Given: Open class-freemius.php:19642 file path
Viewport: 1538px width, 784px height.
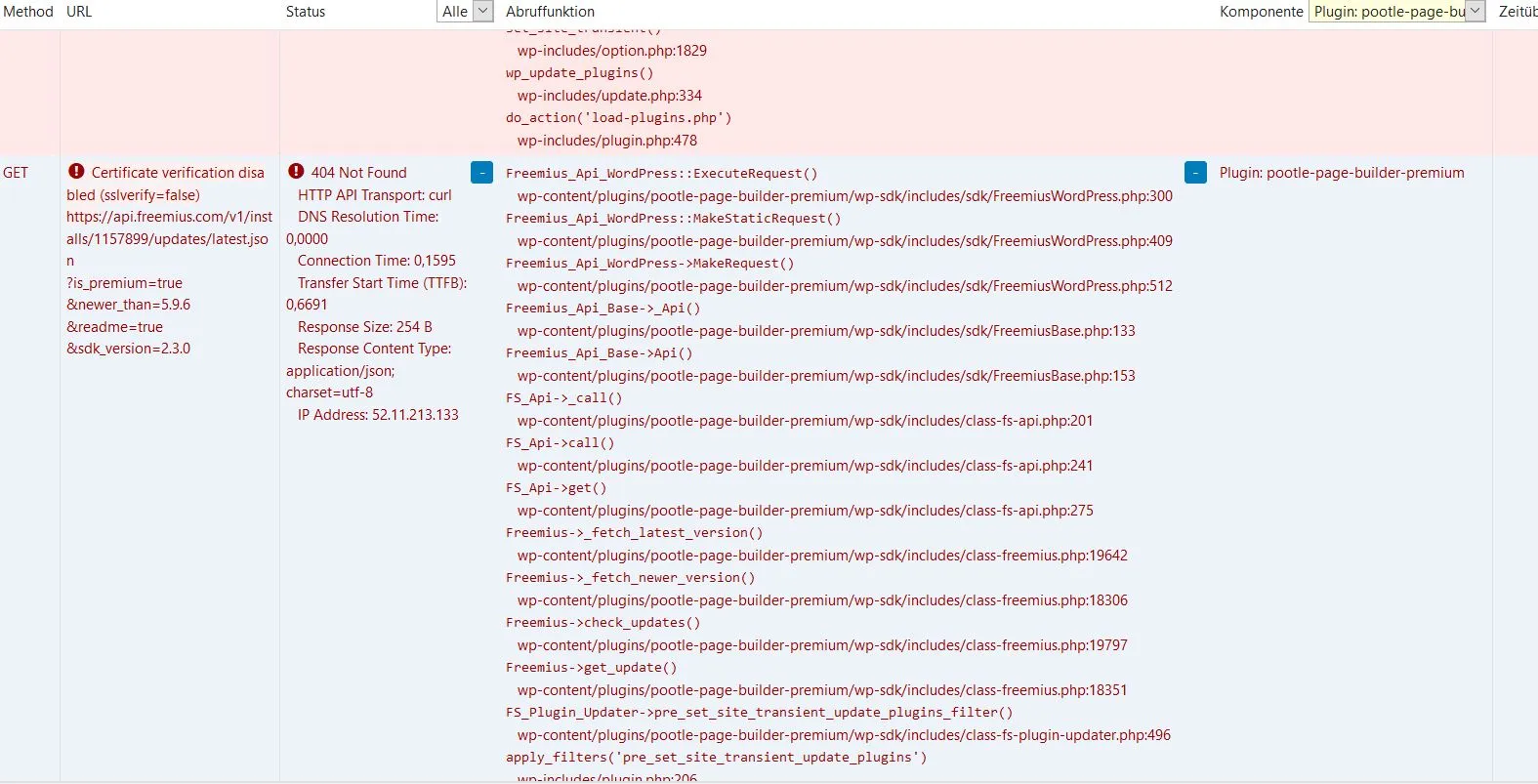Looking at the screenshot, I should pos(822,556).
